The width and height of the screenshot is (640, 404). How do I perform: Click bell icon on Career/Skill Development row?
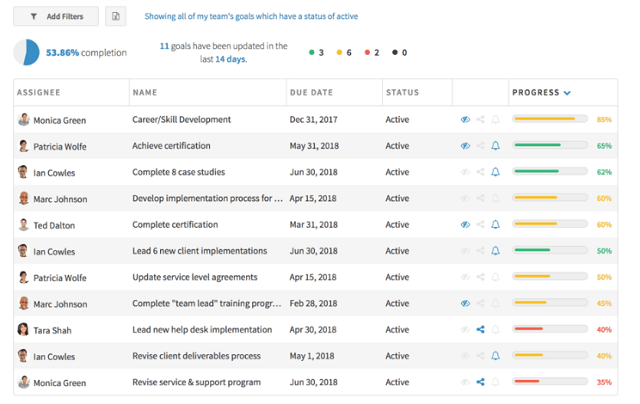pos(496,119)
